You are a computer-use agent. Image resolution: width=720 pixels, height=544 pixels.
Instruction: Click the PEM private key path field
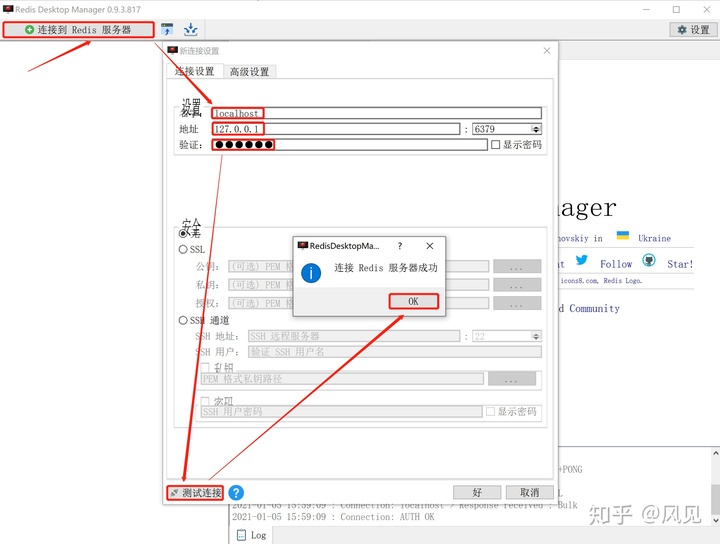[343, 379]
